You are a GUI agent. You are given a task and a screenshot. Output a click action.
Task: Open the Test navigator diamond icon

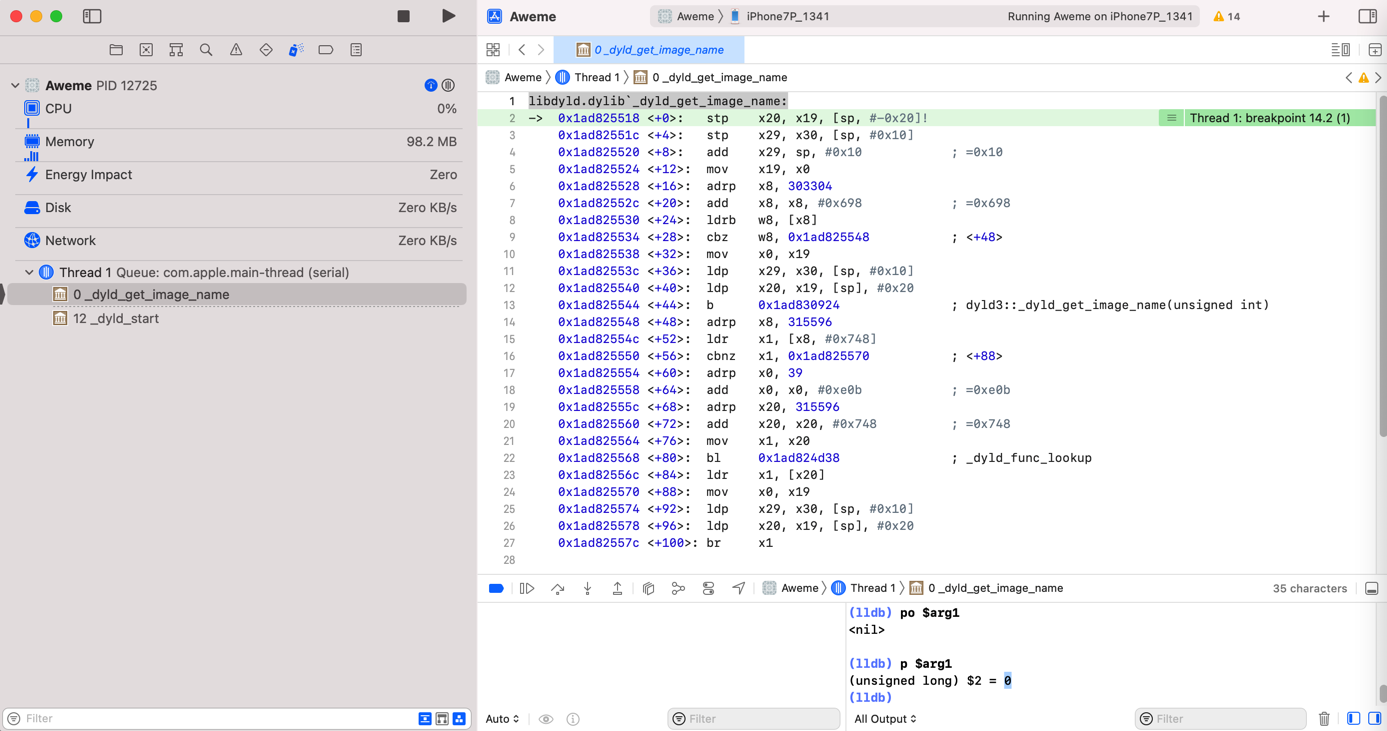pyautogui.click(x=266, y=50)
